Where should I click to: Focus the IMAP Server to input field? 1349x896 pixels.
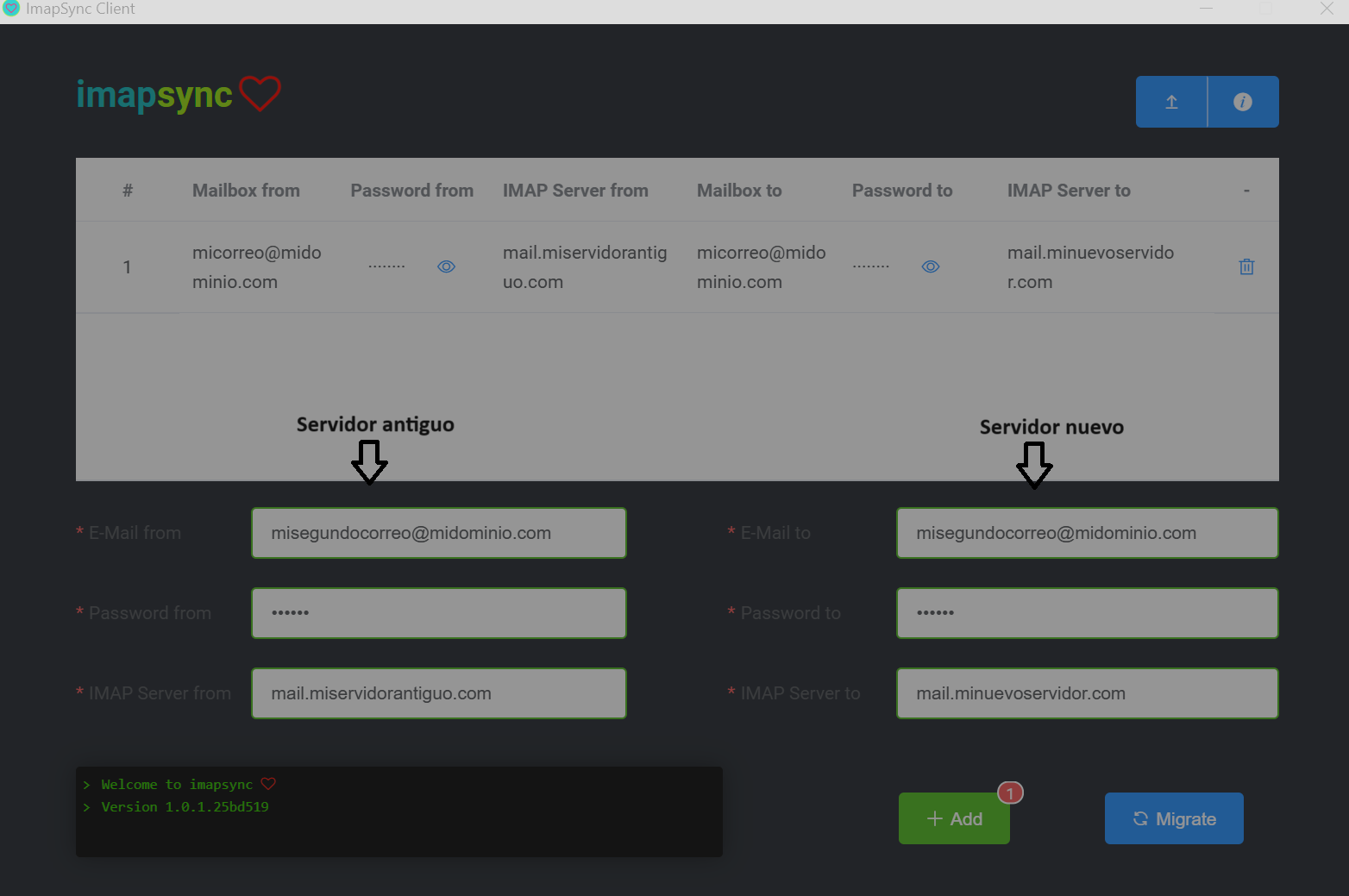1088,693
